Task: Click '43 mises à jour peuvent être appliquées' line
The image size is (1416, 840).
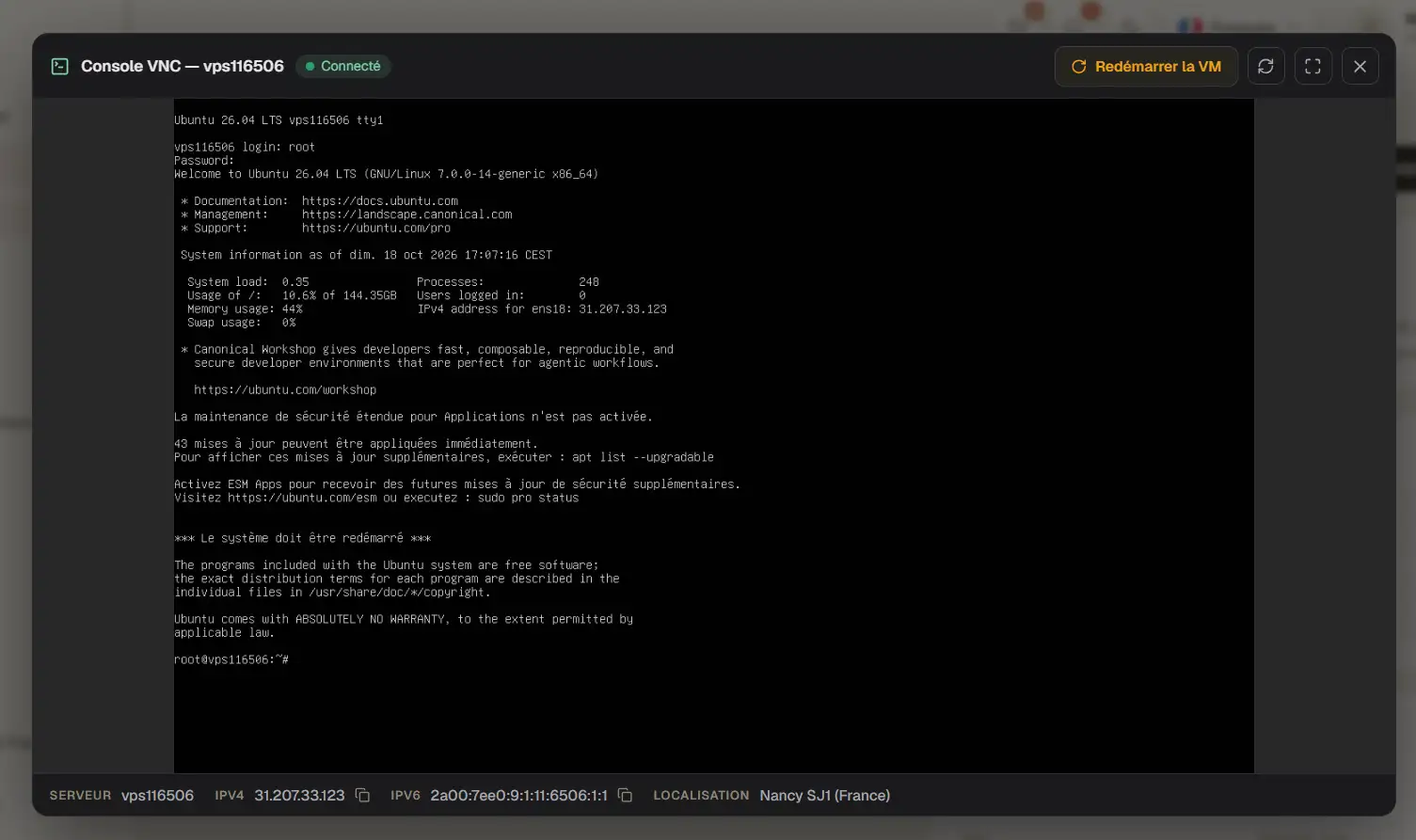Action: (356, 443)
